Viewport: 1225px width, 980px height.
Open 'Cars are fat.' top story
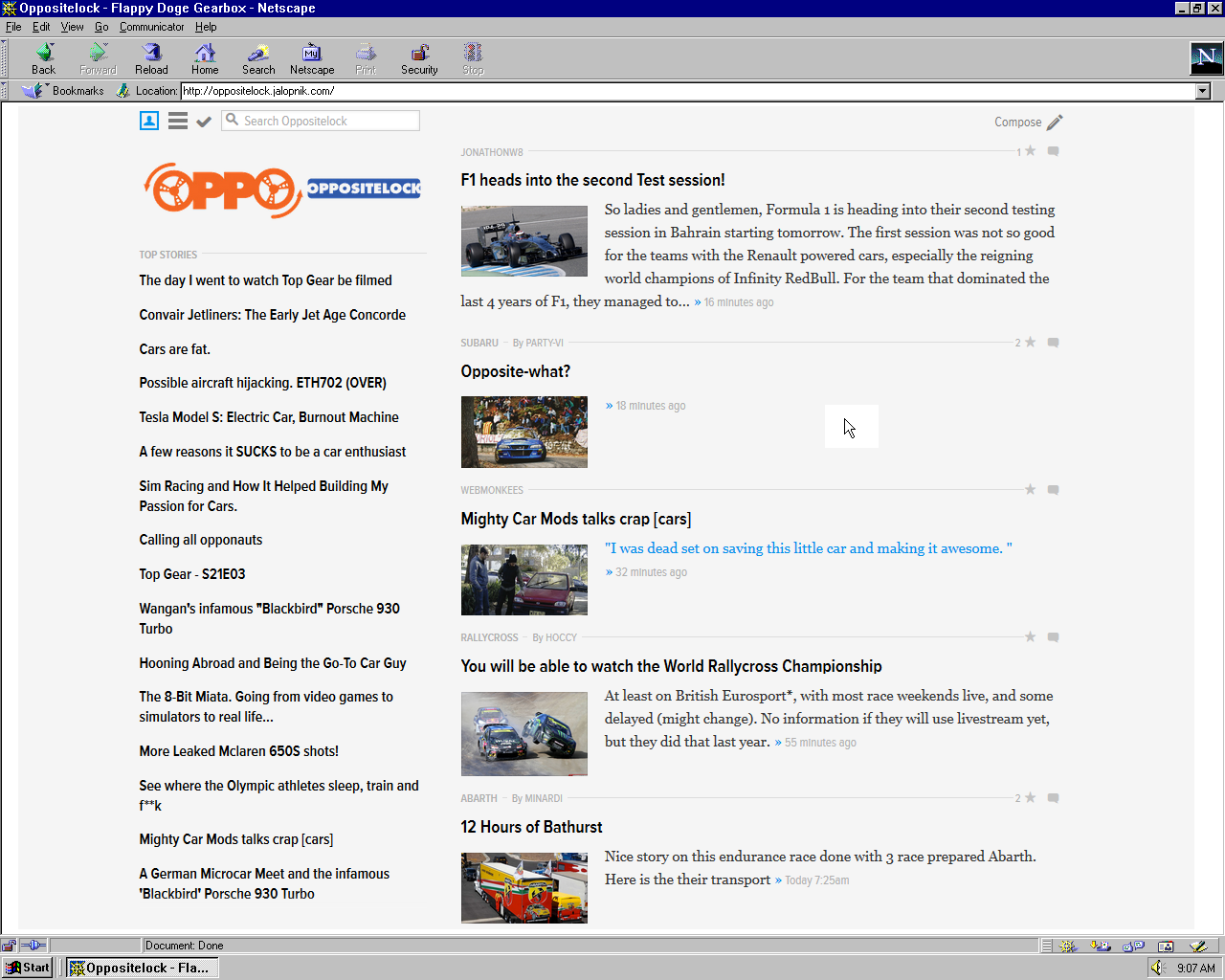(174, 349)
